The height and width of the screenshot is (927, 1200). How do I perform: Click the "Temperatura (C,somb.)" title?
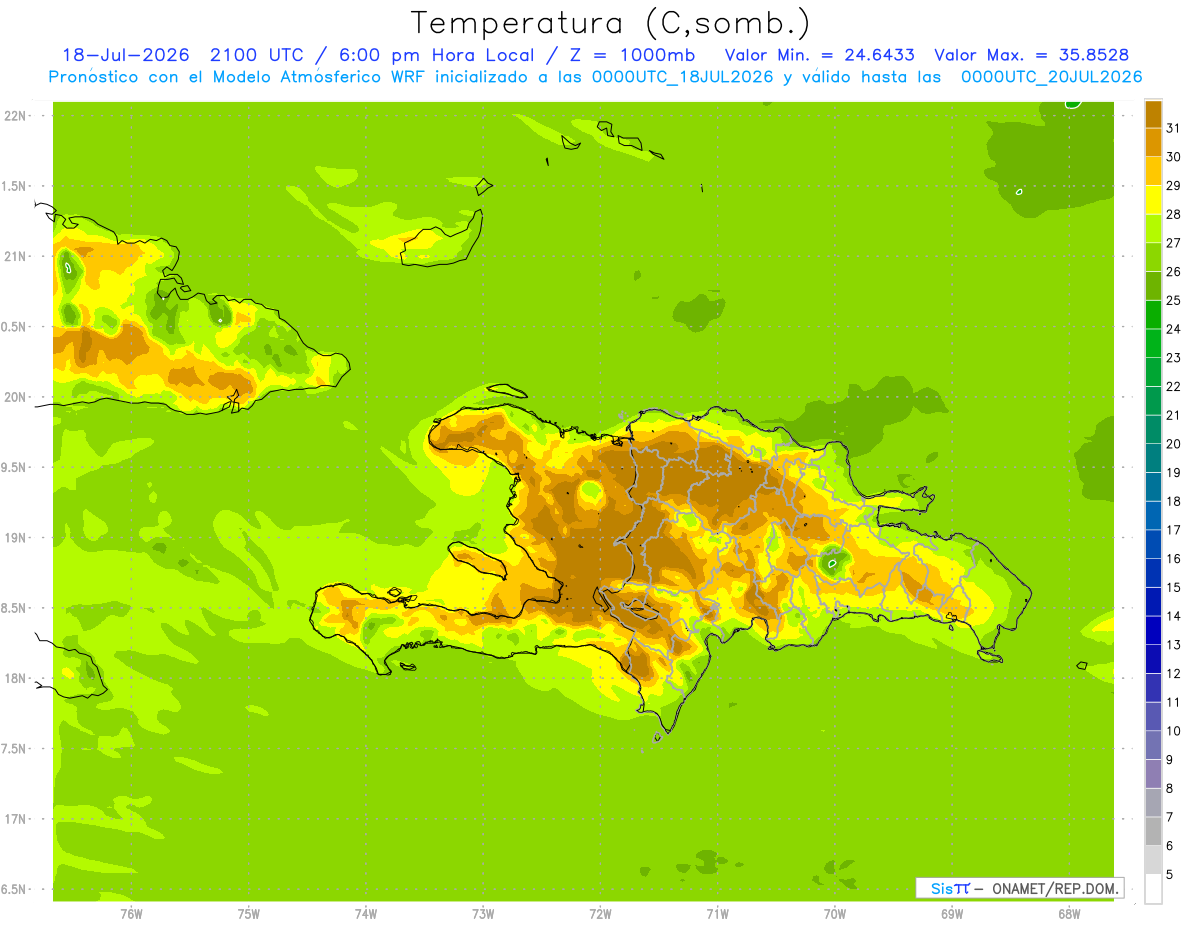click(610, 23)
